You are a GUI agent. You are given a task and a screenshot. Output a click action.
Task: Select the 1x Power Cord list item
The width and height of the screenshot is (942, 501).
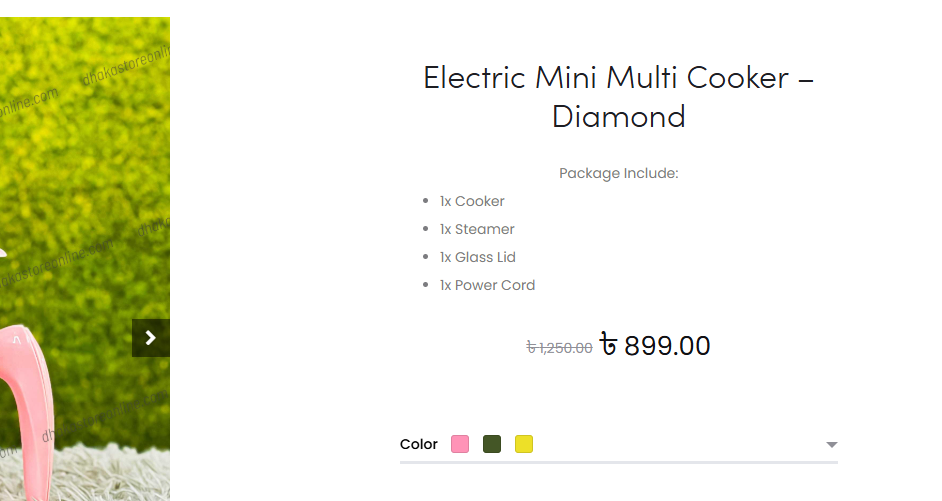[487, 285]
